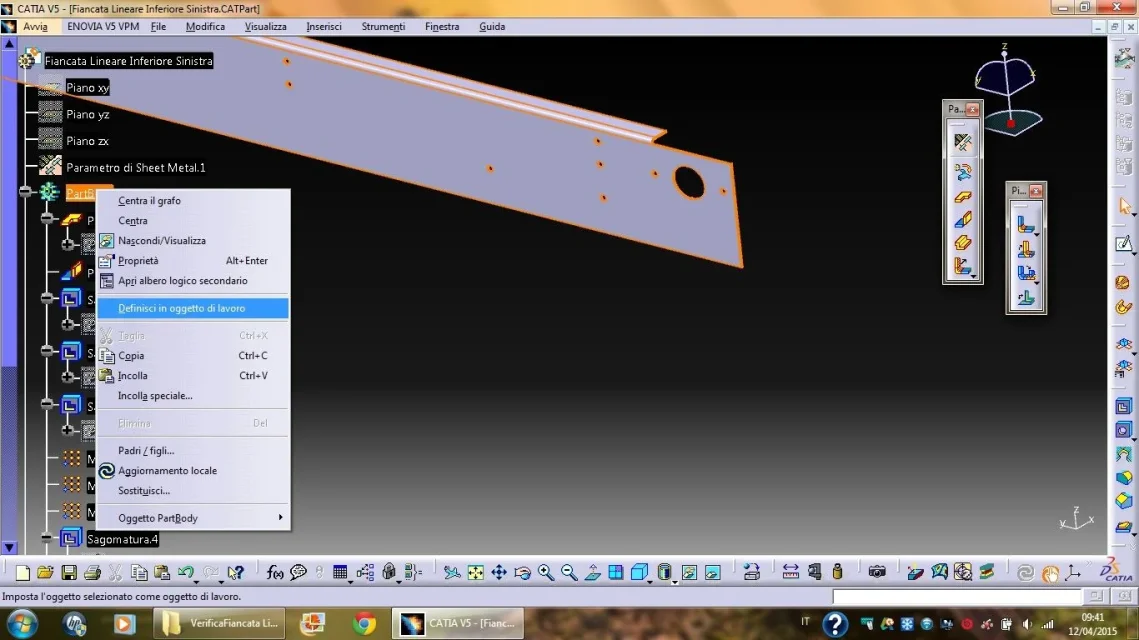
Task: Click Padri / figli... entry
Action: 192,450
